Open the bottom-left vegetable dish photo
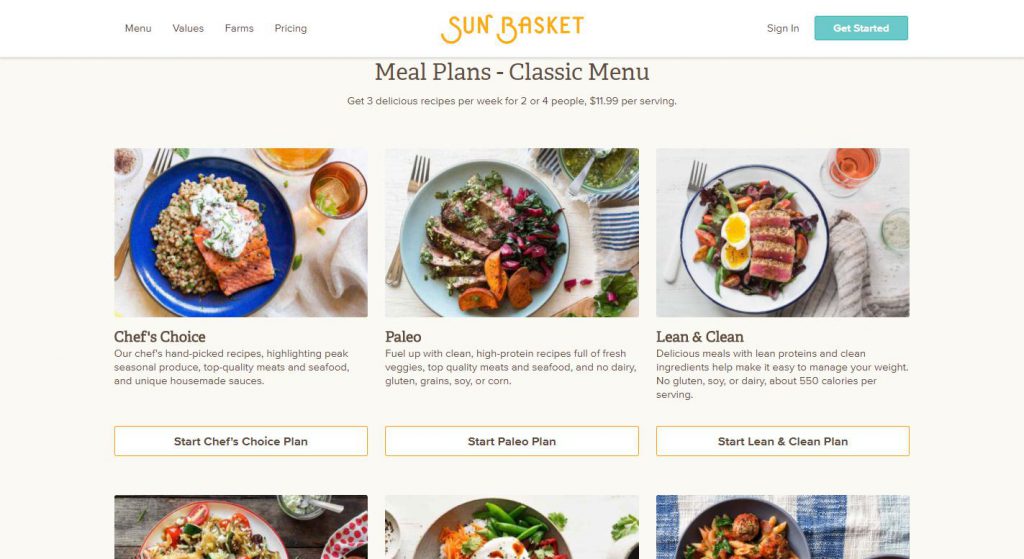Viewport: 1024px width, 559px height. (241, 527)
